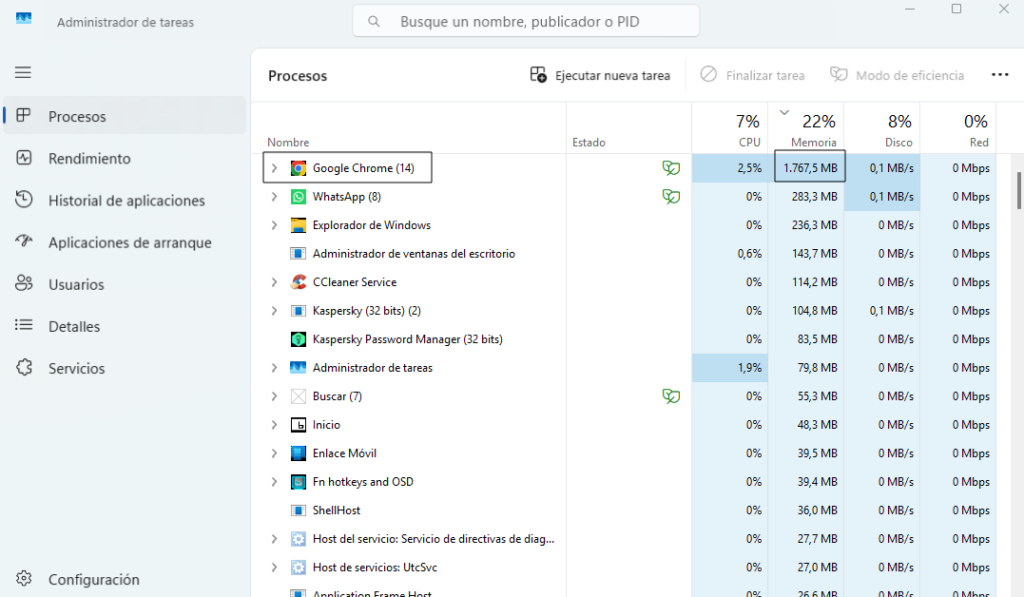Click the CCleaner Service icon

(x=298, y=282)
